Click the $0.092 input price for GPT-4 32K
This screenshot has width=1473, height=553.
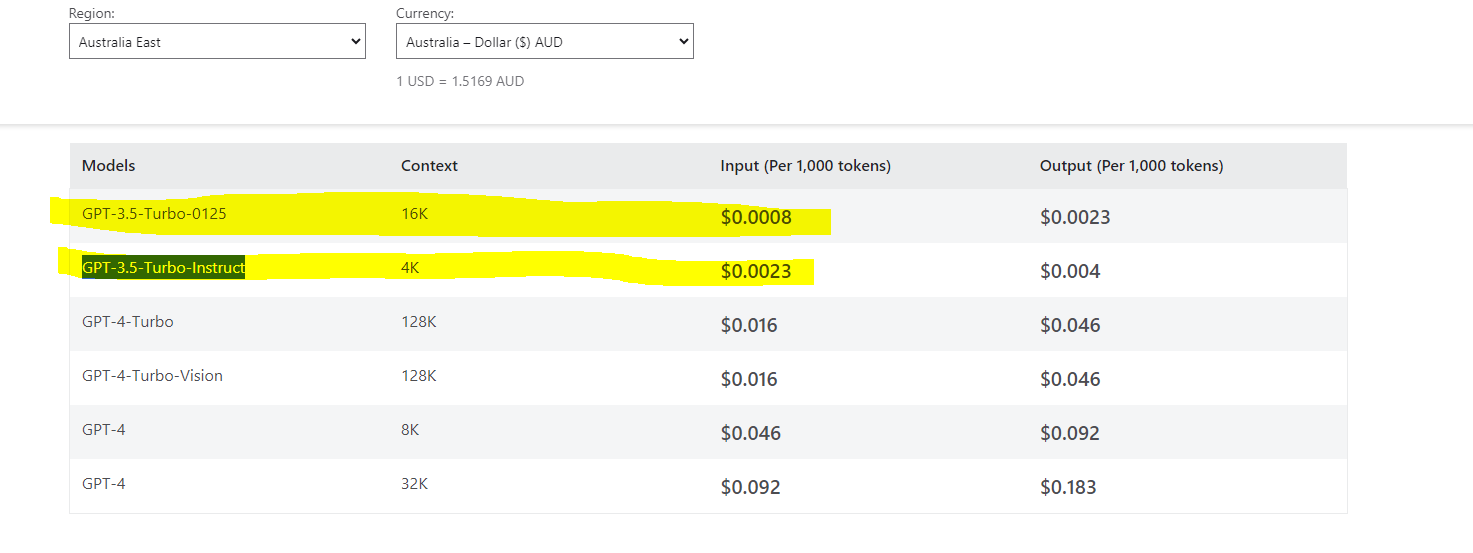click(x=751, y=488)
